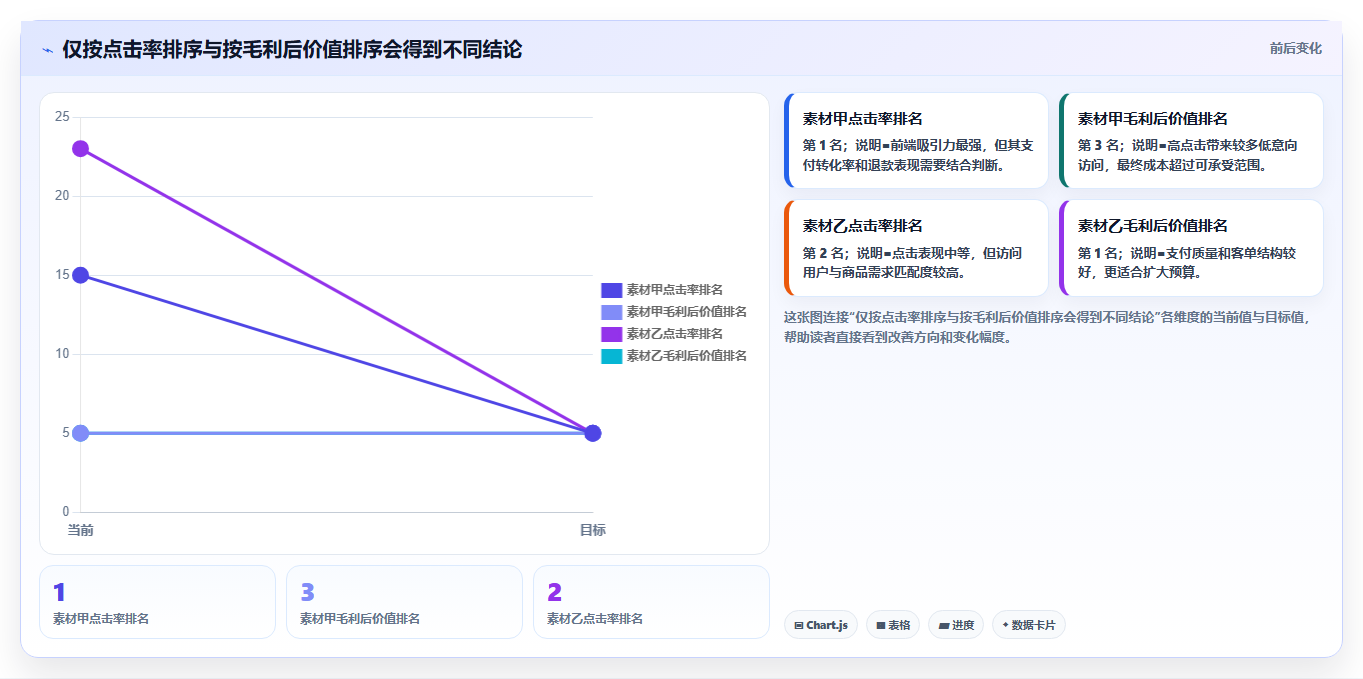Open the 素材乙毛利后价值排名 info card title
The height and width of the screenshot is (679, 1363).
click(1153, 226)
